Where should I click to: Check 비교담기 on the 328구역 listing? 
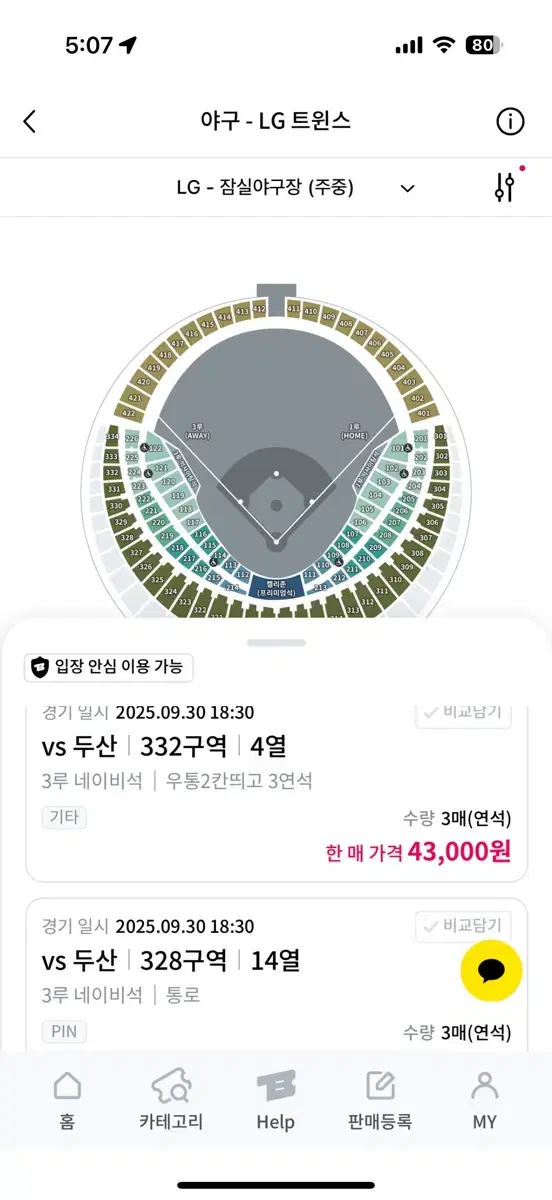tap(464, 926)
